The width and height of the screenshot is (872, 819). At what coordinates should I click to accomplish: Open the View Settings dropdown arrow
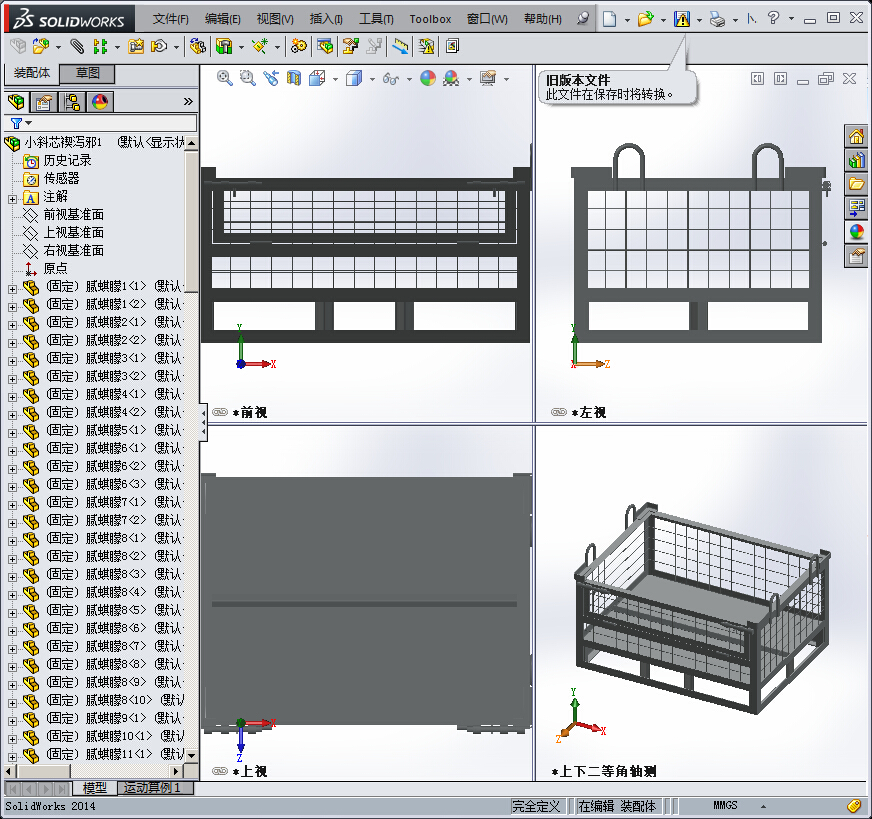pyautogui.click(x=506, y=79)
